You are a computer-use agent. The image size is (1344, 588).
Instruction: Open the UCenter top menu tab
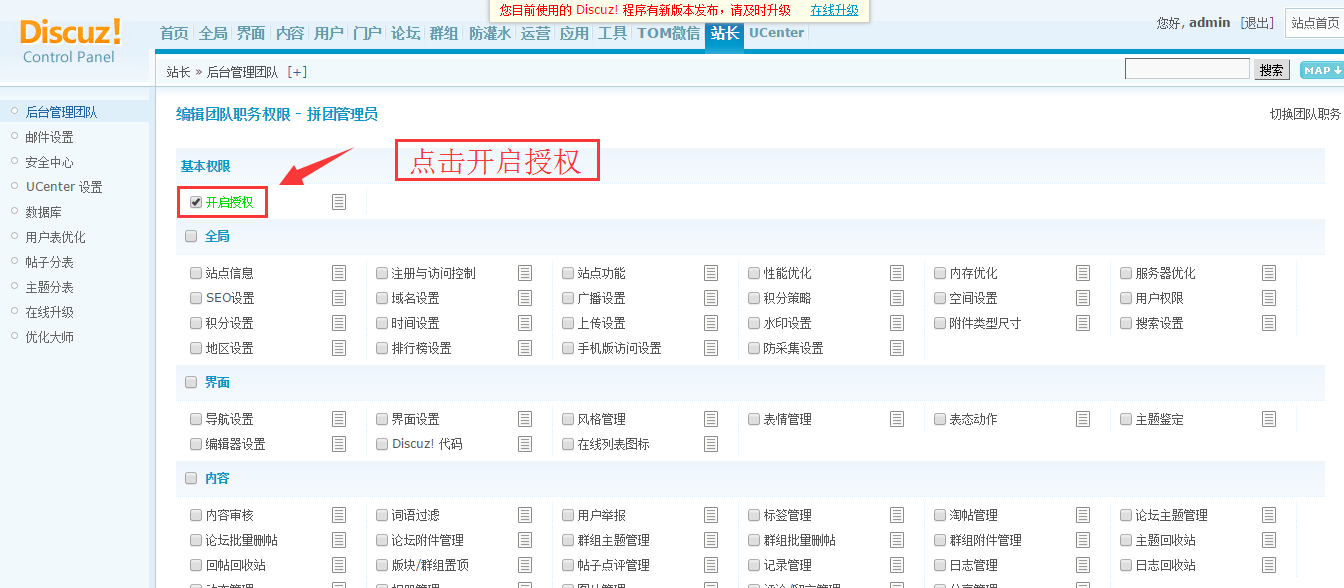click(x=776, y=33)
